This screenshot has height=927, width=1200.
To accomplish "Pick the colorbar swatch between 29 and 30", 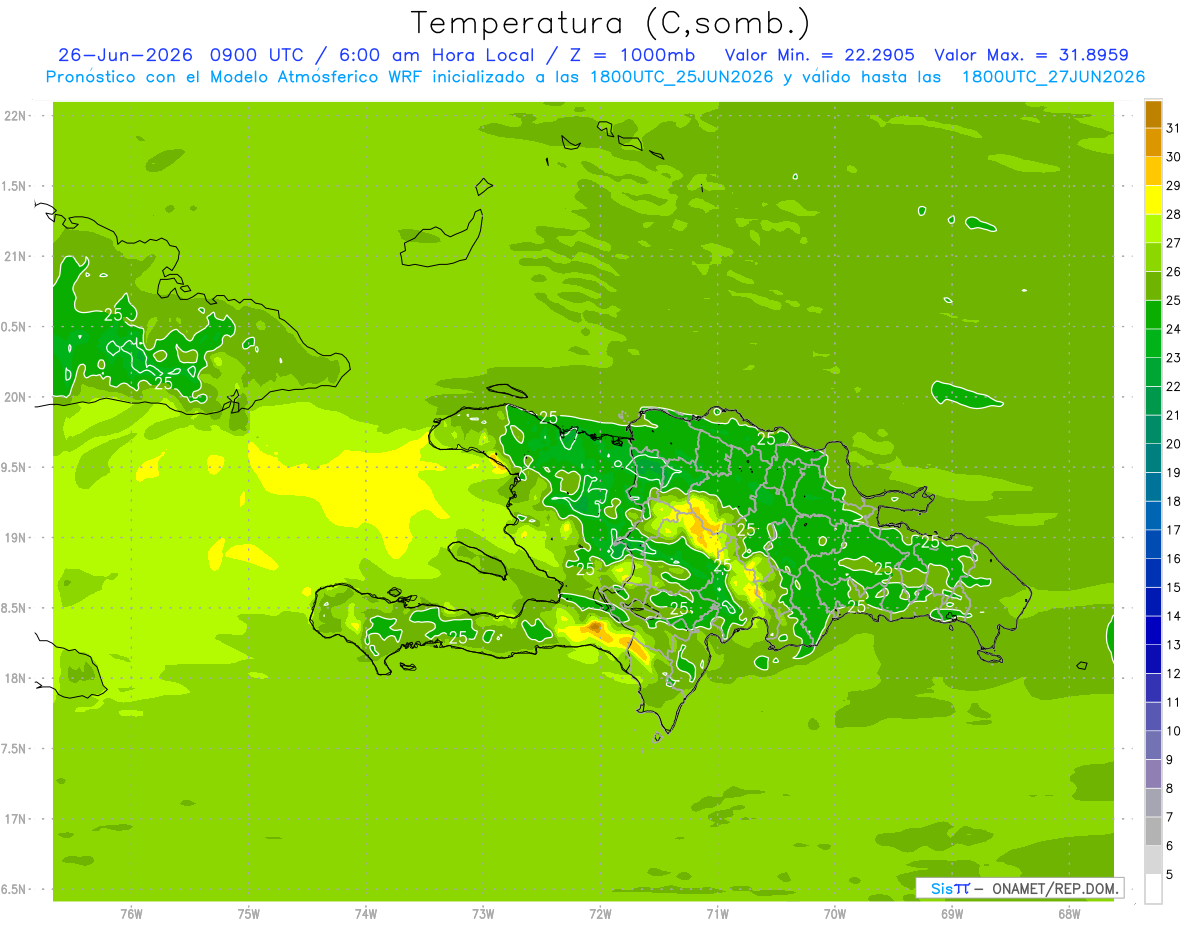I will 1153,171.
